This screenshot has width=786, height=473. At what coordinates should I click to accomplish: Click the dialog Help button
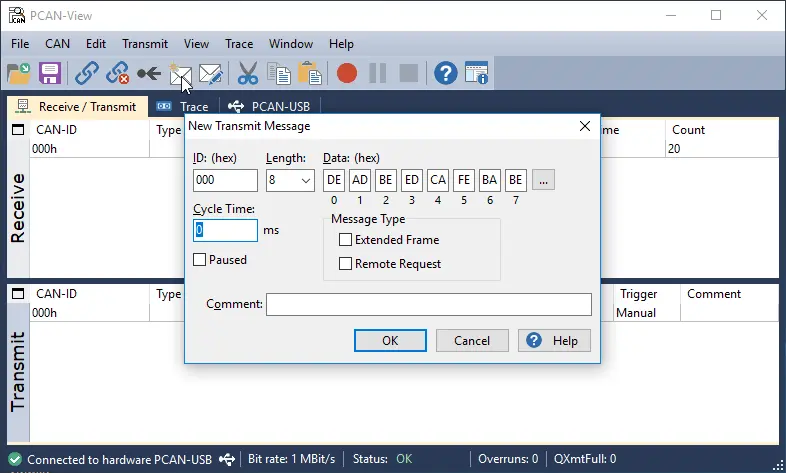(554, 341)
